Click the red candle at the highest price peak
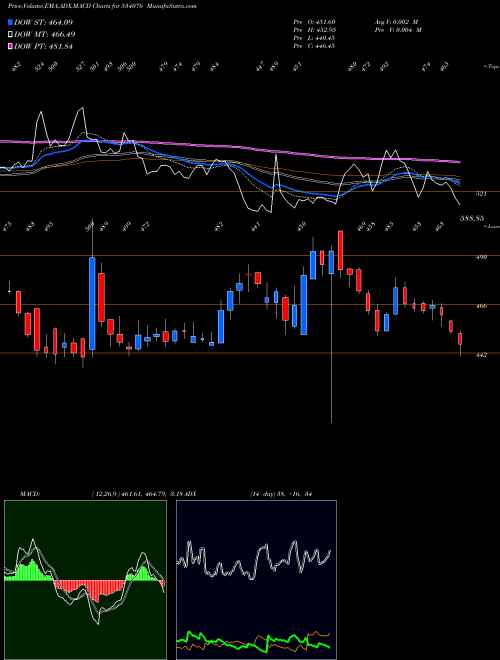The image size is (500, 660). click(x=340, y=250)
